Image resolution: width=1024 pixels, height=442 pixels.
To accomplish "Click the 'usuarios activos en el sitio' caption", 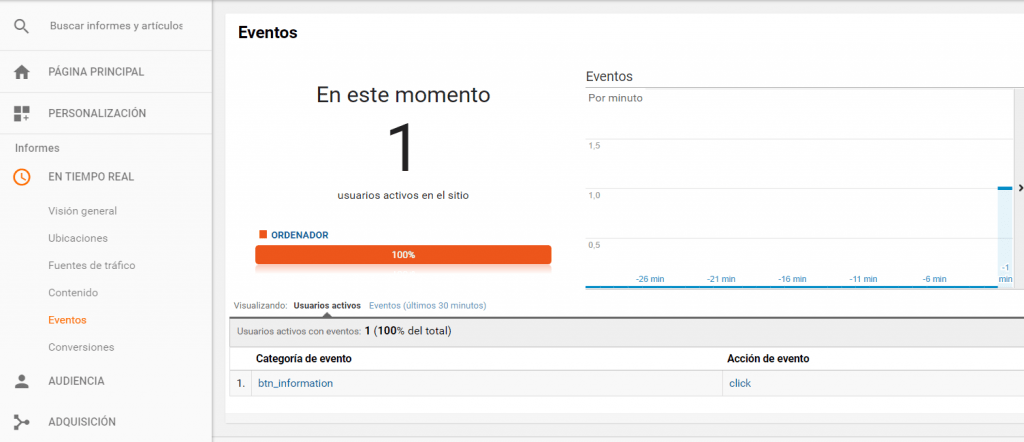I will (403, 195).
